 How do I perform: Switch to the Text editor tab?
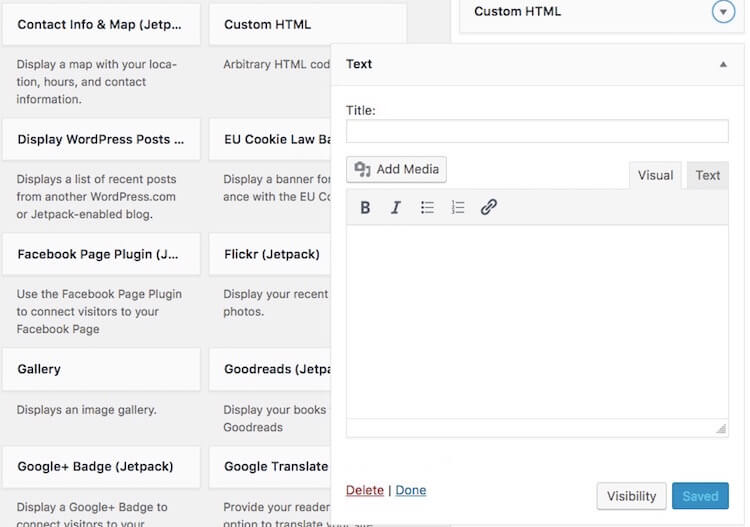pyautogui.click(x=708, y=175)
